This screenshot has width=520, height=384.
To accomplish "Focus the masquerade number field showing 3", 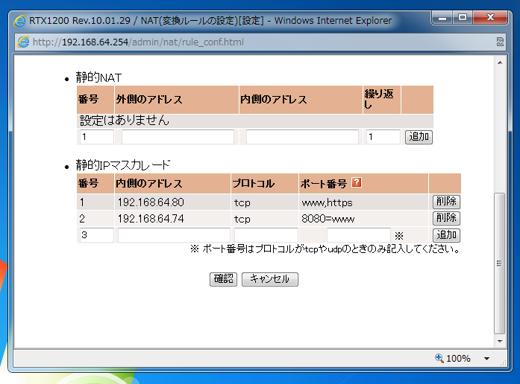I will tap(97, 235).
